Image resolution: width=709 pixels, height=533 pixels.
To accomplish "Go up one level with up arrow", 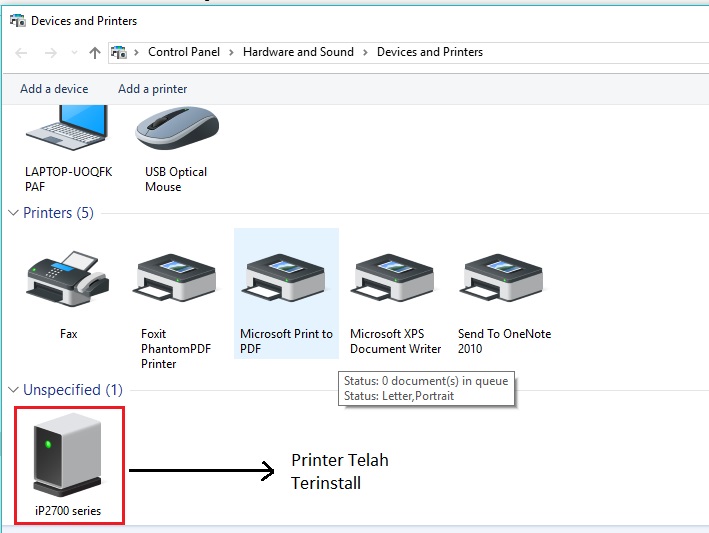I will [95, 53].
